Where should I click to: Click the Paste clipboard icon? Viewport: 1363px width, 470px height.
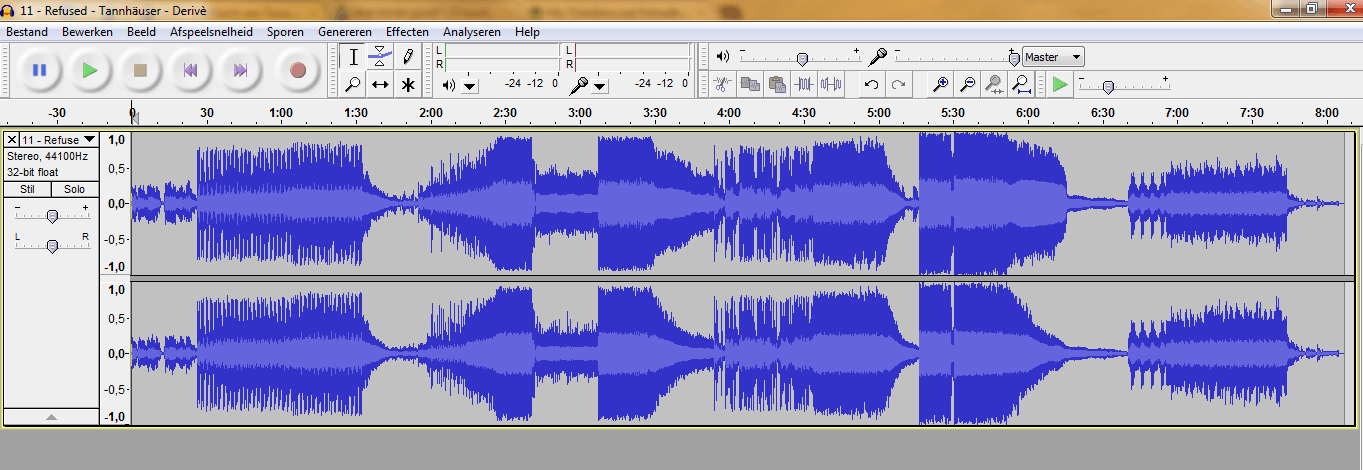click(777, 85)
